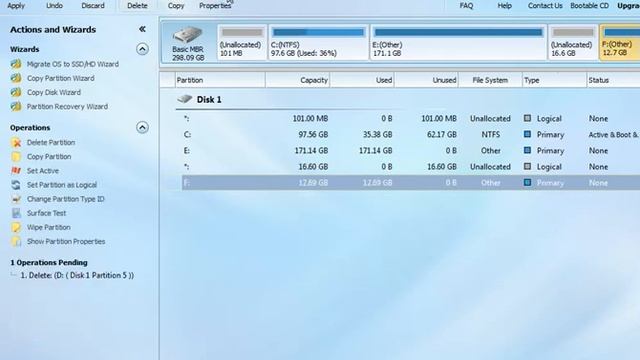Click the Surface Test icon
Screen dimensions: 640x360
click(x=16, y=213)
